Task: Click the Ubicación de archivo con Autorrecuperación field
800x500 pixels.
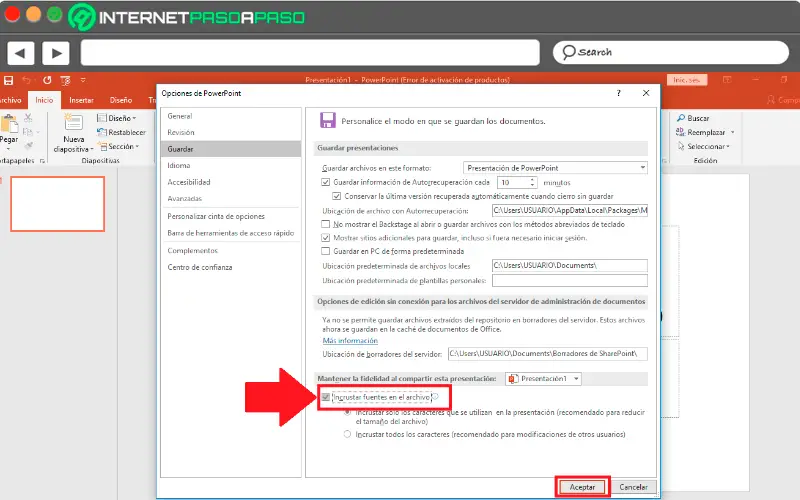Action: (569, 210)
